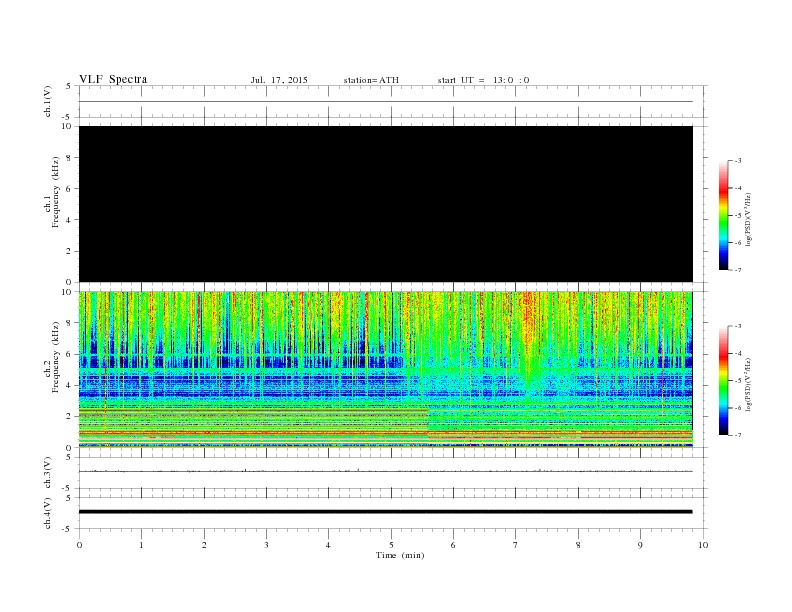Click the "start UT = 13:0 :0" label

[x=483, y=80]
